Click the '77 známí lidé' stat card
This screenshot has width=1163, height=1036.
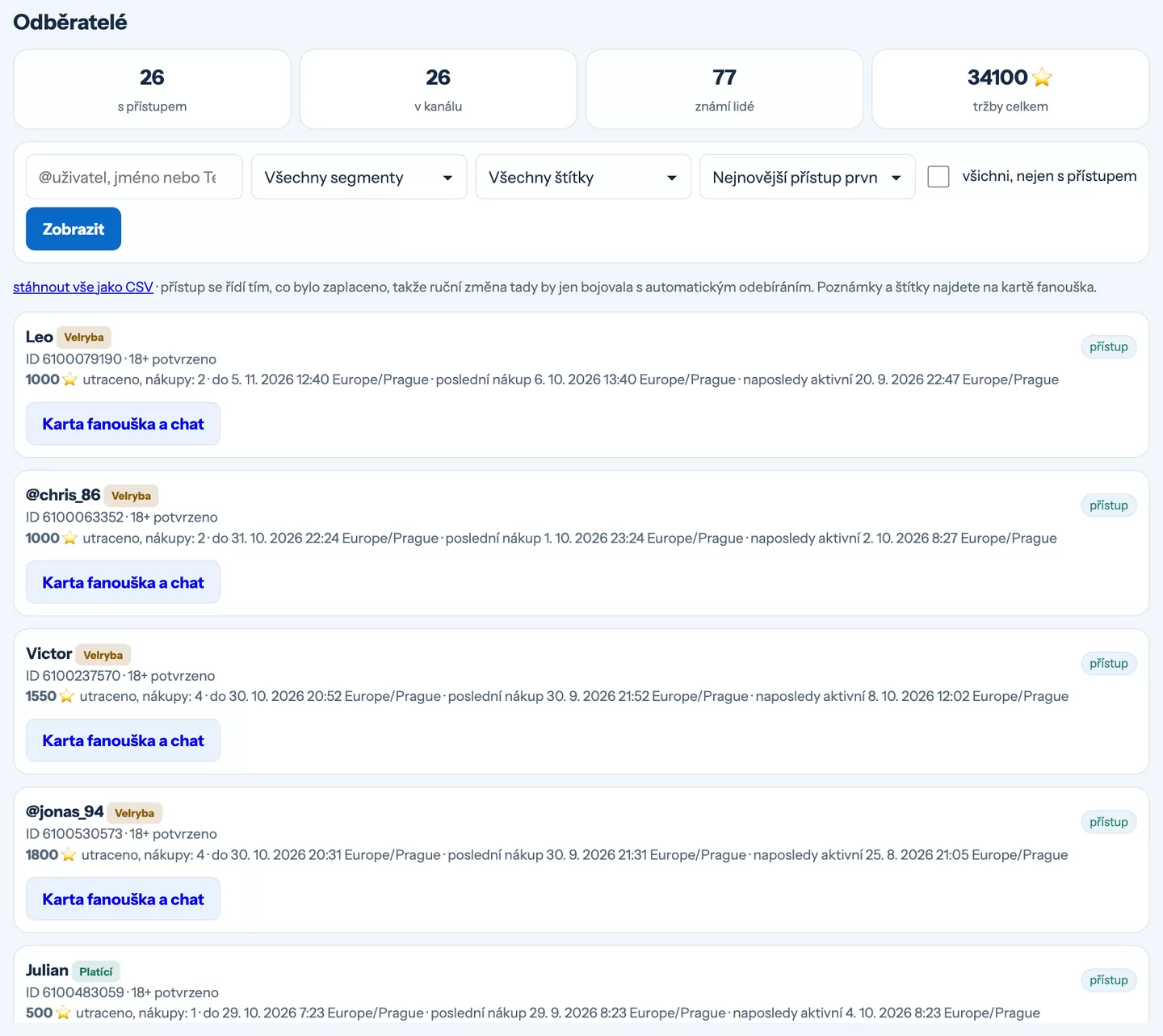click(724, 89)
